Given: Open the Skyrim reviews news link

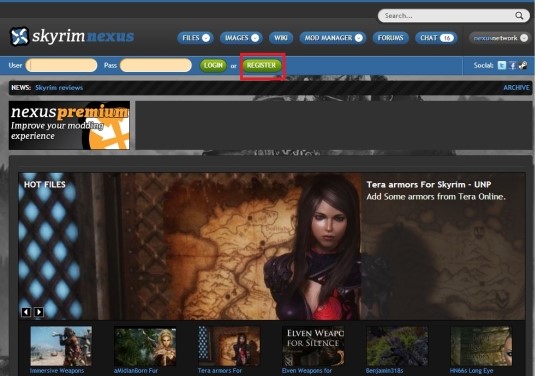Looking at the screenshot, I should click(59, 88).
